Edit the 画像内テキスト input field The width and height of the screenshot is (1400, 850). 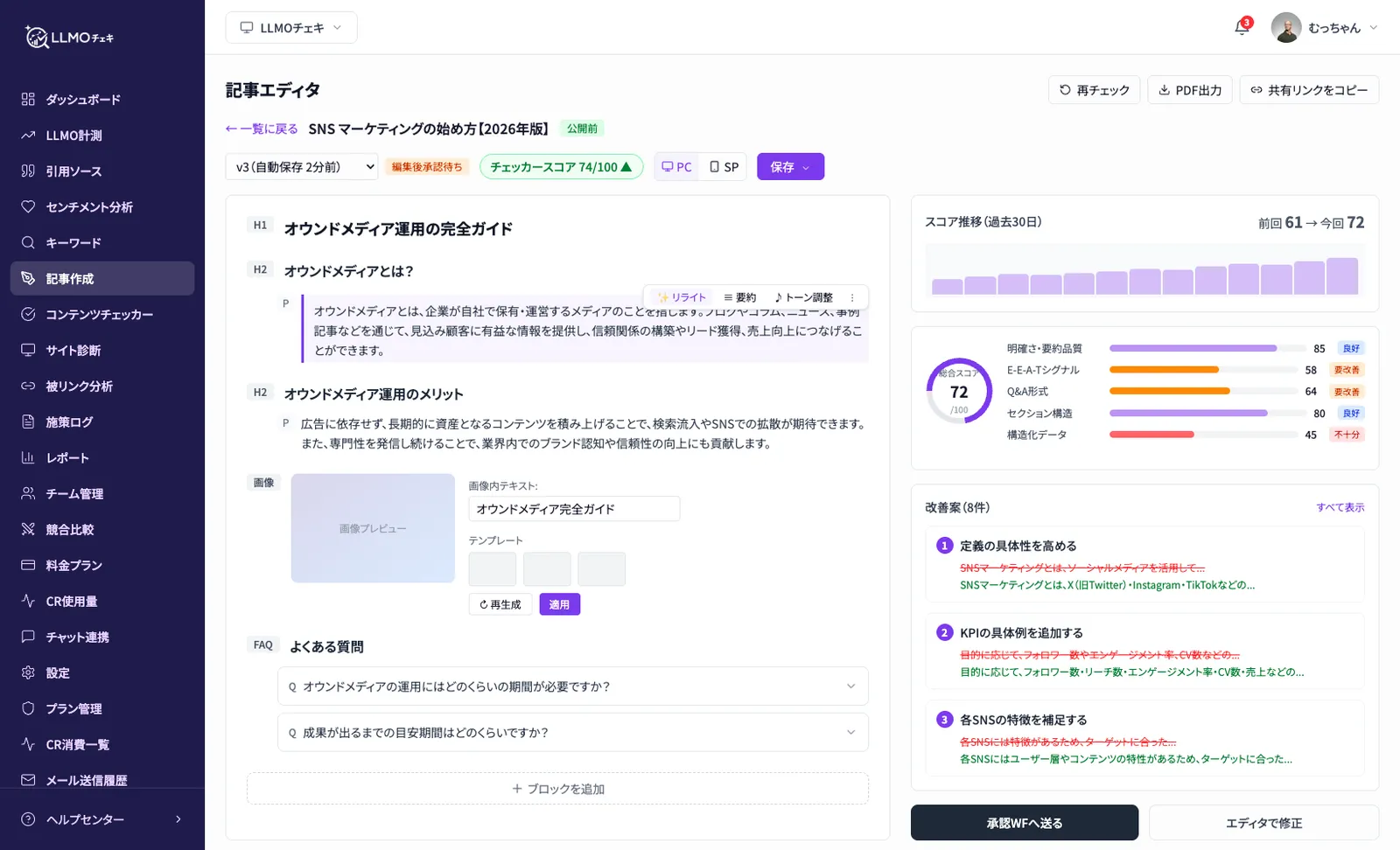point(574,509)
